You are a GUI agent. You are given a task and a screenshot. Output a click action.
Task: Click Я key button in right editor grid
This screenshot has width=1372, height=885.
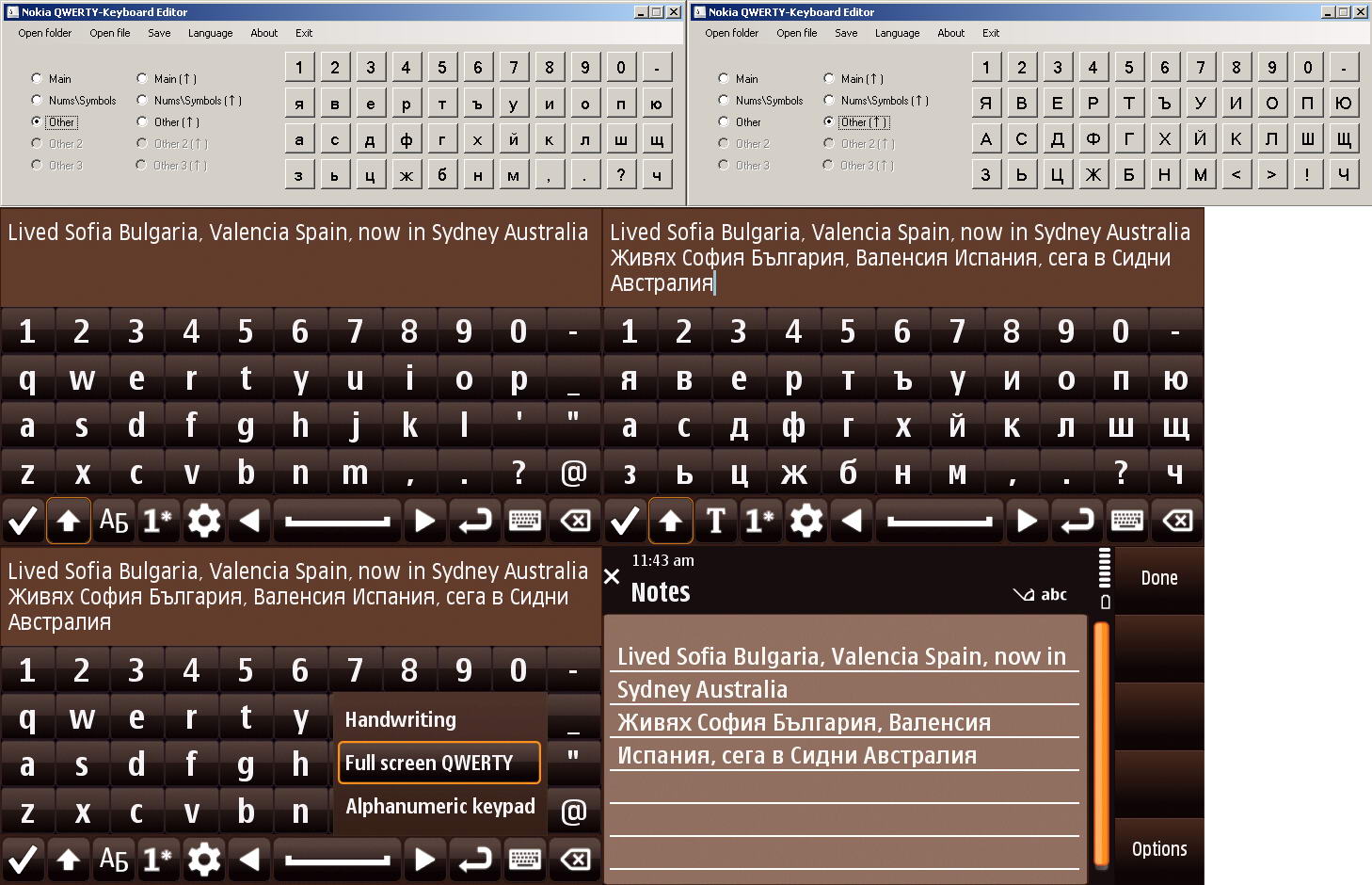[986, 104]
